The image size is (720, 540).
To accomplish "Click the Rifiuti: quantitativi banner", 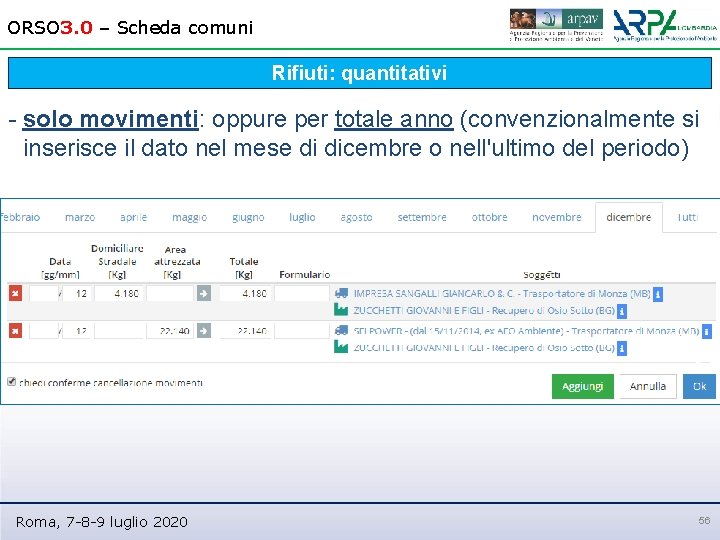I will pyautogui.click(x=360, y=73).
